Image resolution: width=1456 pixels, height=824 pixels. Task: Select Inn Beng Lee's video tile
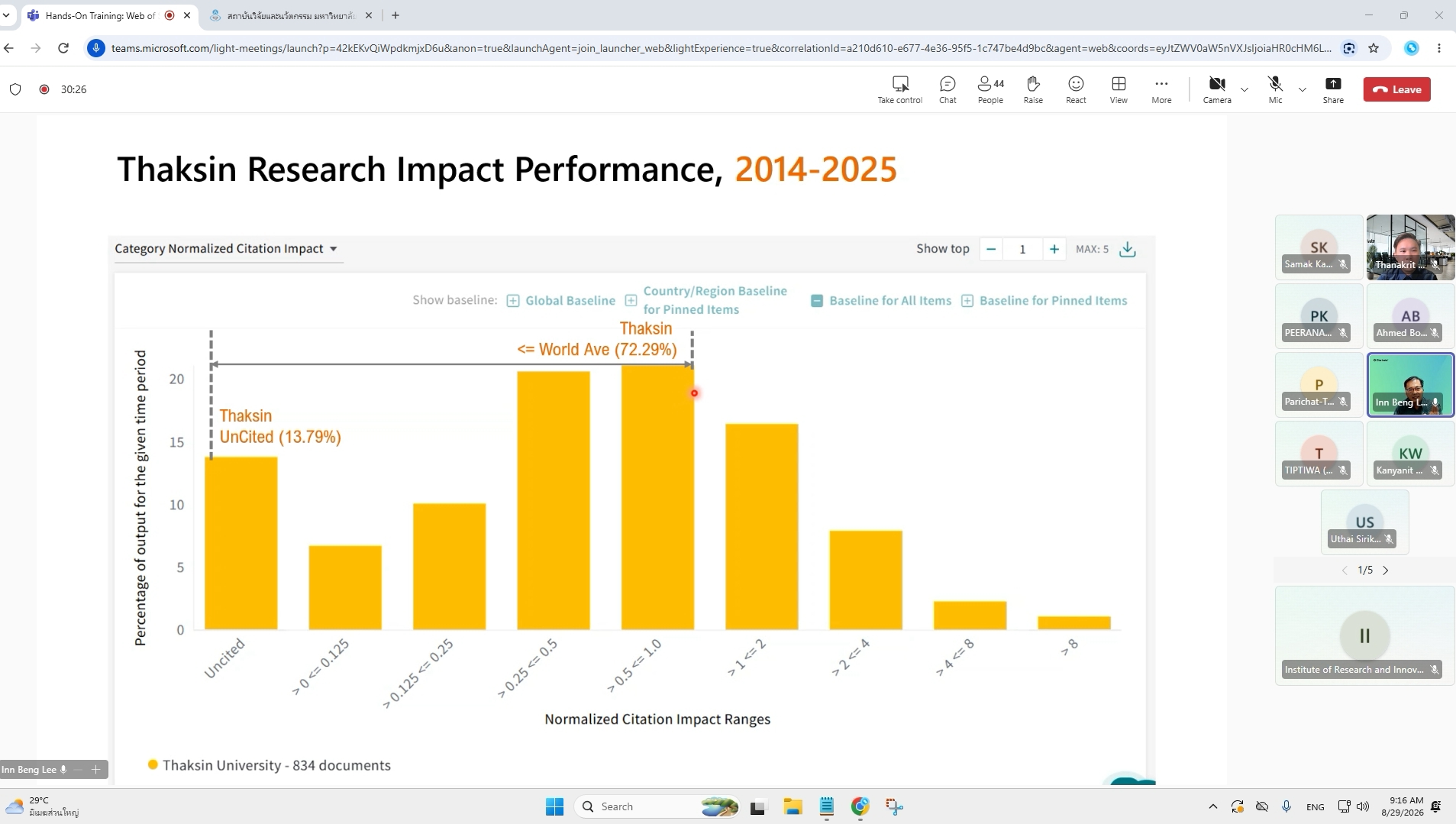point(1410,385)
